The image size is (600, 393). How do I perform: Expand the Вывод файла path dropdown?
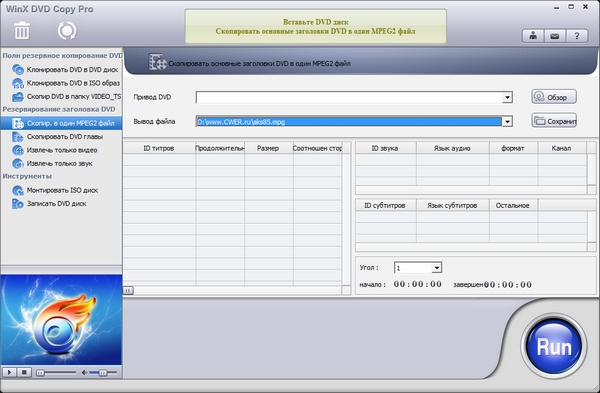coord(507,122)
